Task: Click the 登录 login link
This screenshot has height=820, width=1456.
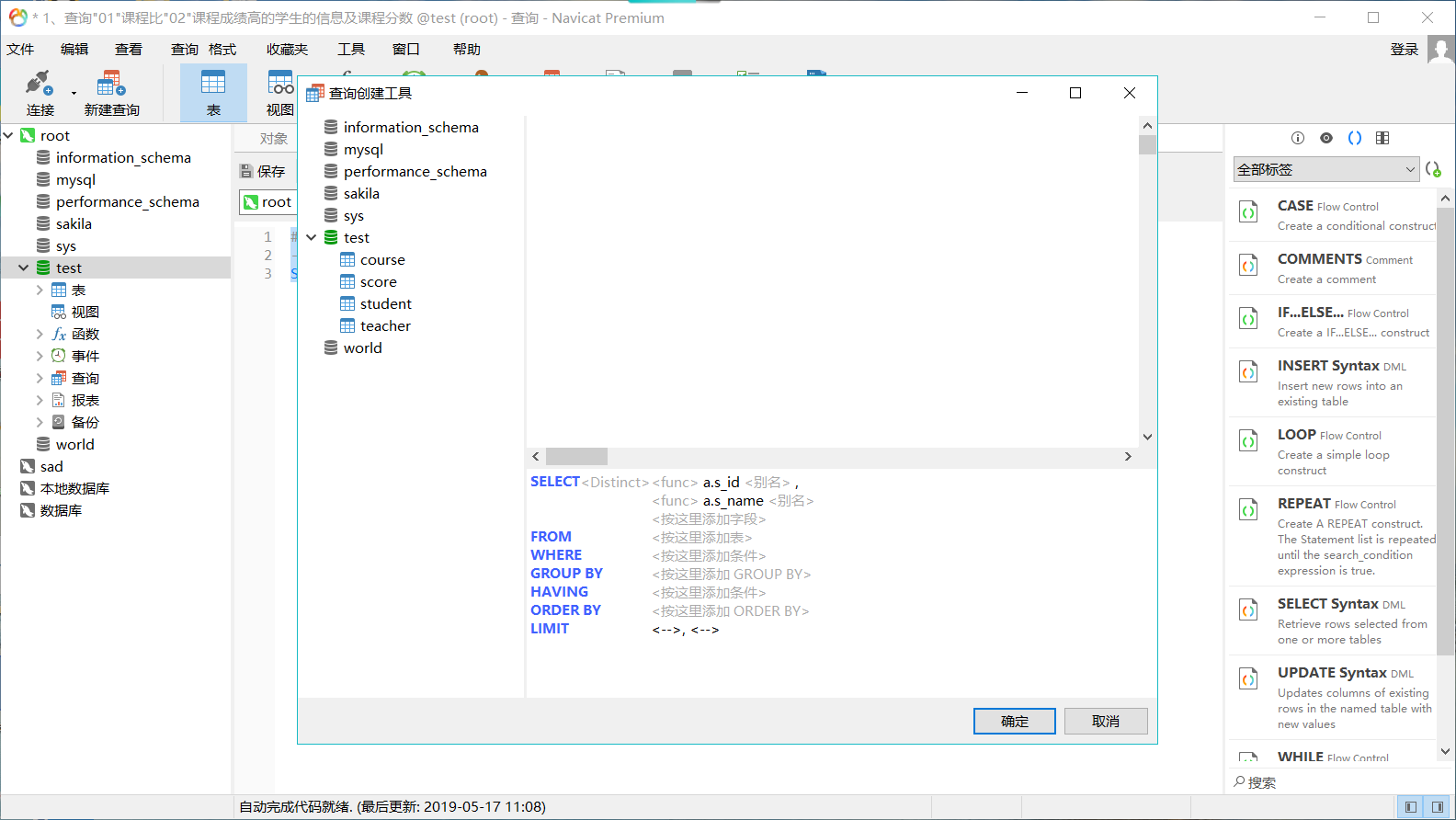Action: pos(1405,50)
